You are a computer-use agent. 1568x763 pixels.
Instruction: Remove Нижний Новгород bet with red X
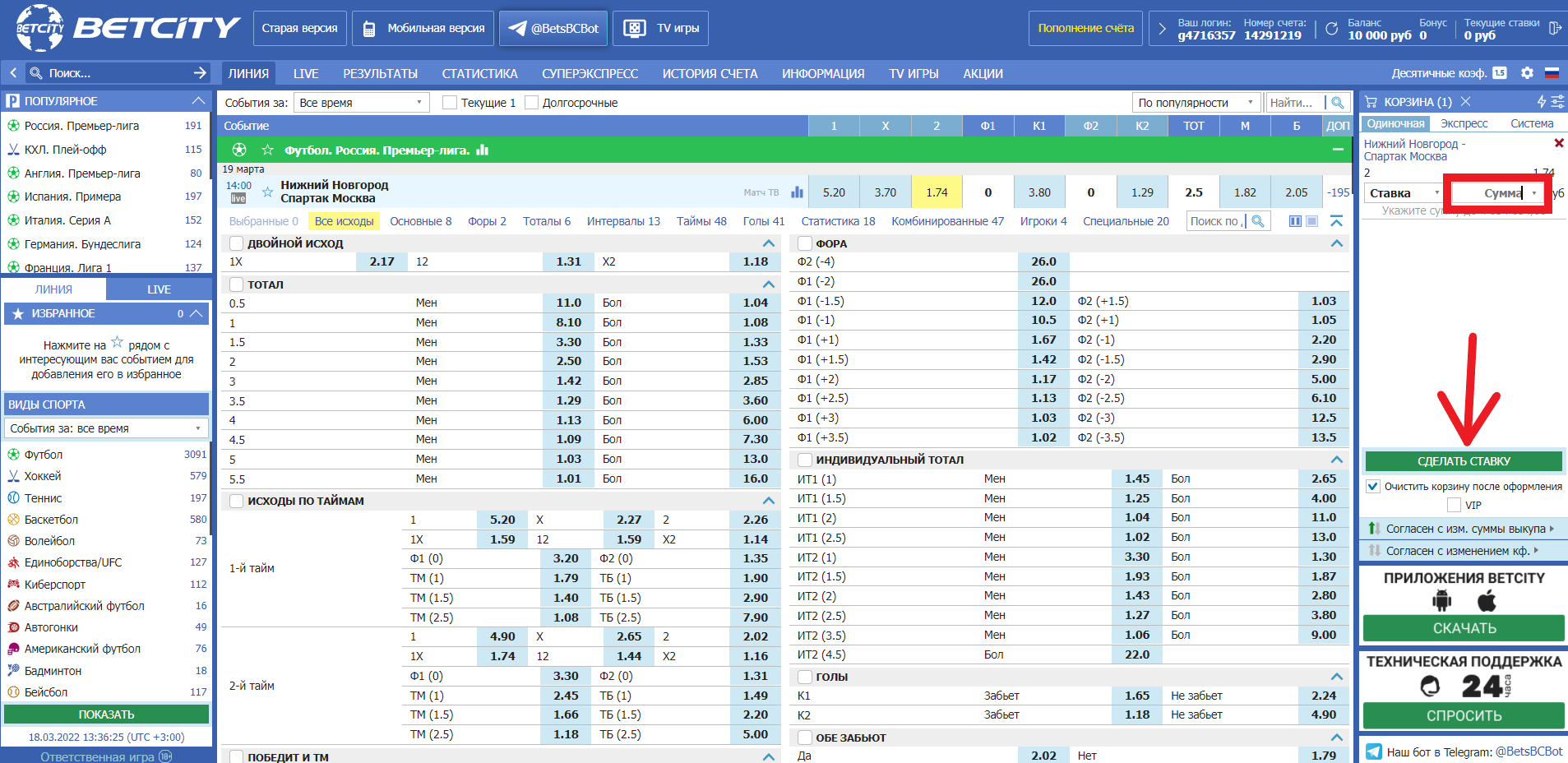[x=1559, y=143]
